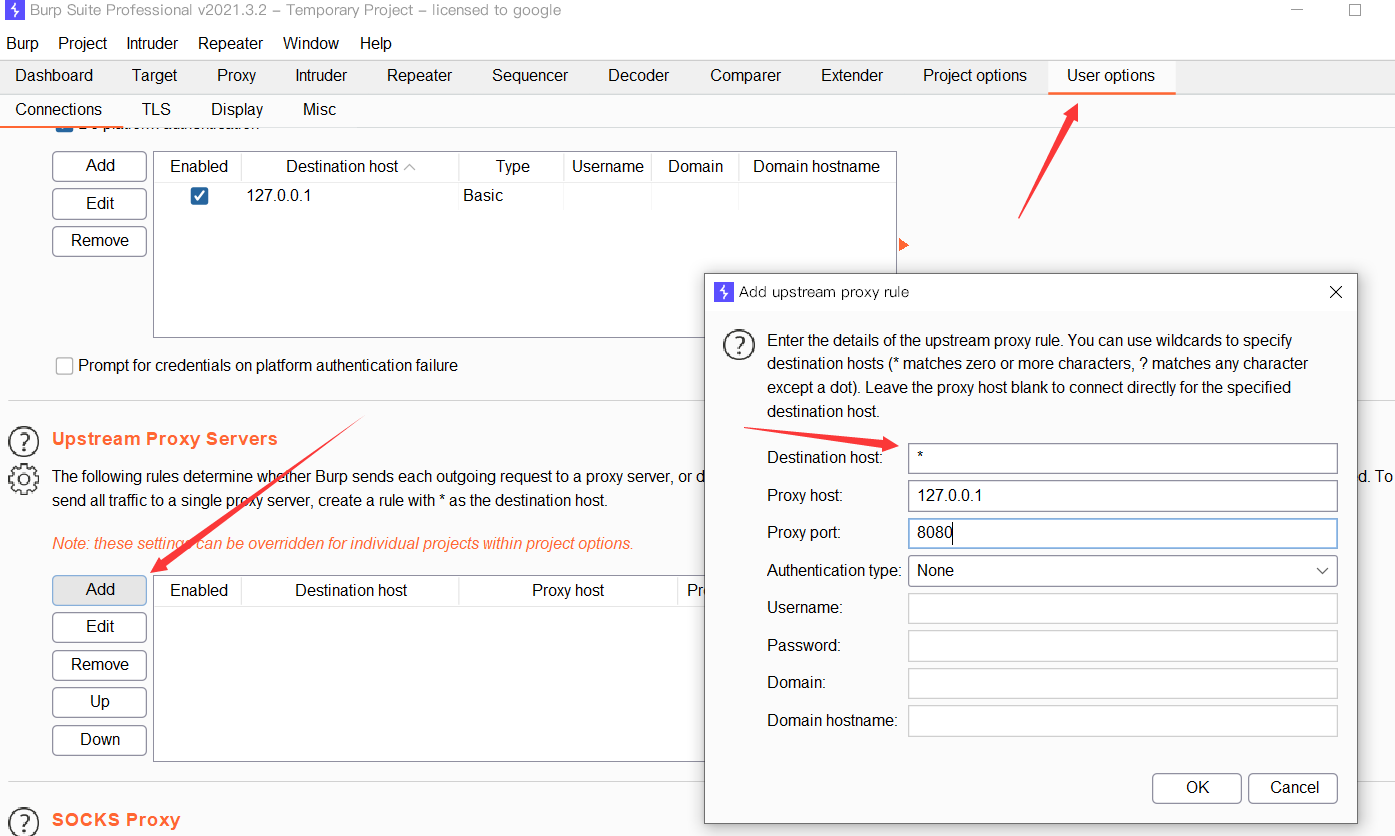Focus the Proxy port input field
Screen dimensions: 1395x836
click(1122, 533)
